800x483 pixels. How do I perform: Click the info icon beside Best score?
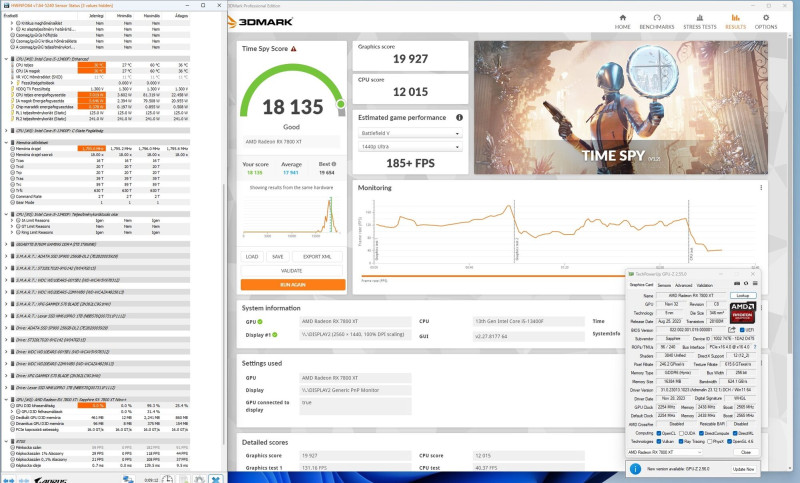pyautogui.click(x=334, y=164)
